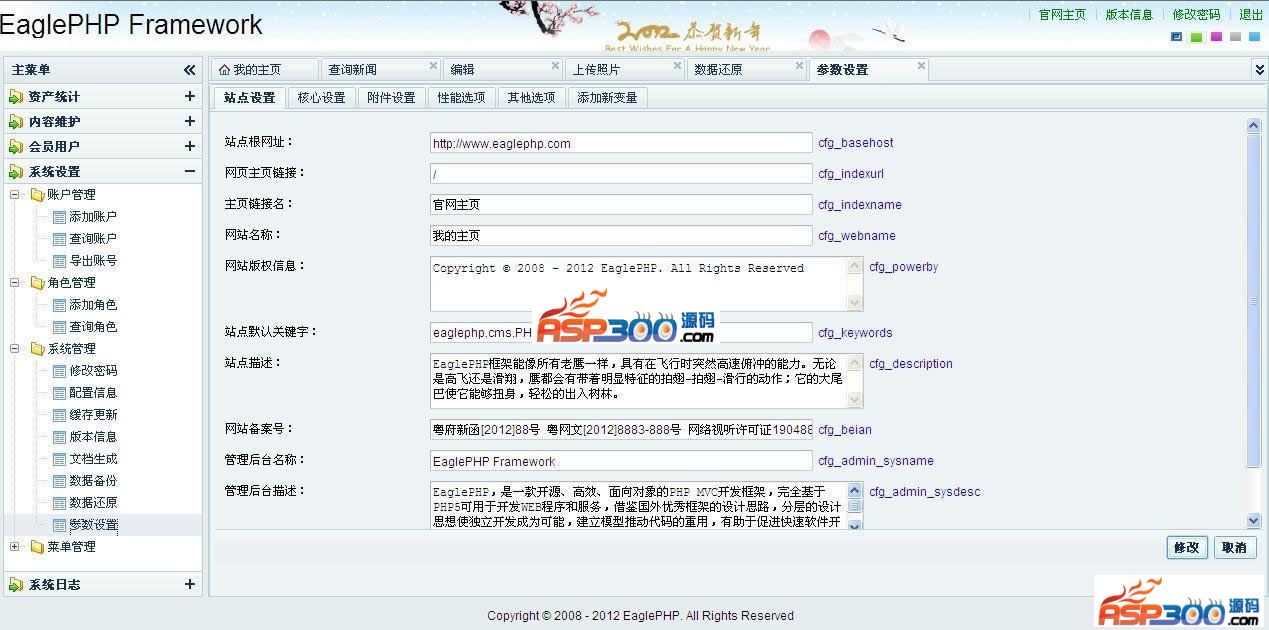Open 查询角色 in the tree

coord(93,326)
